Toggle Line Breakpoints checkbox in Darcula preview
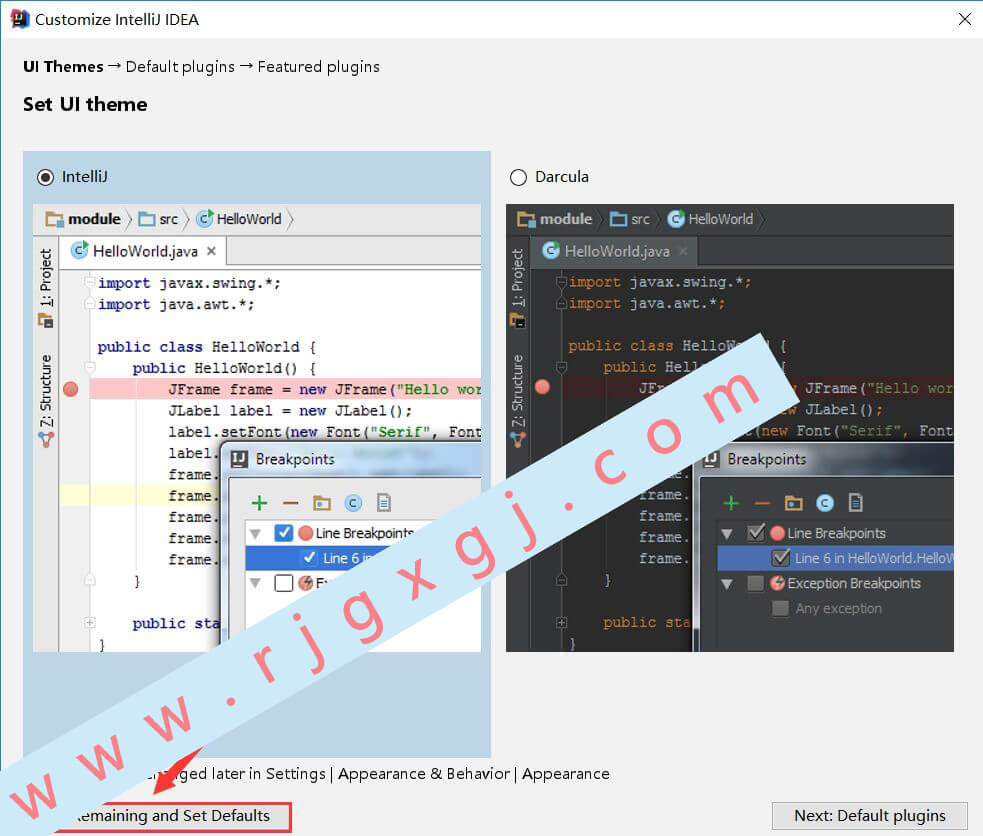The image size is (983, 836). [x=755, y=533]
